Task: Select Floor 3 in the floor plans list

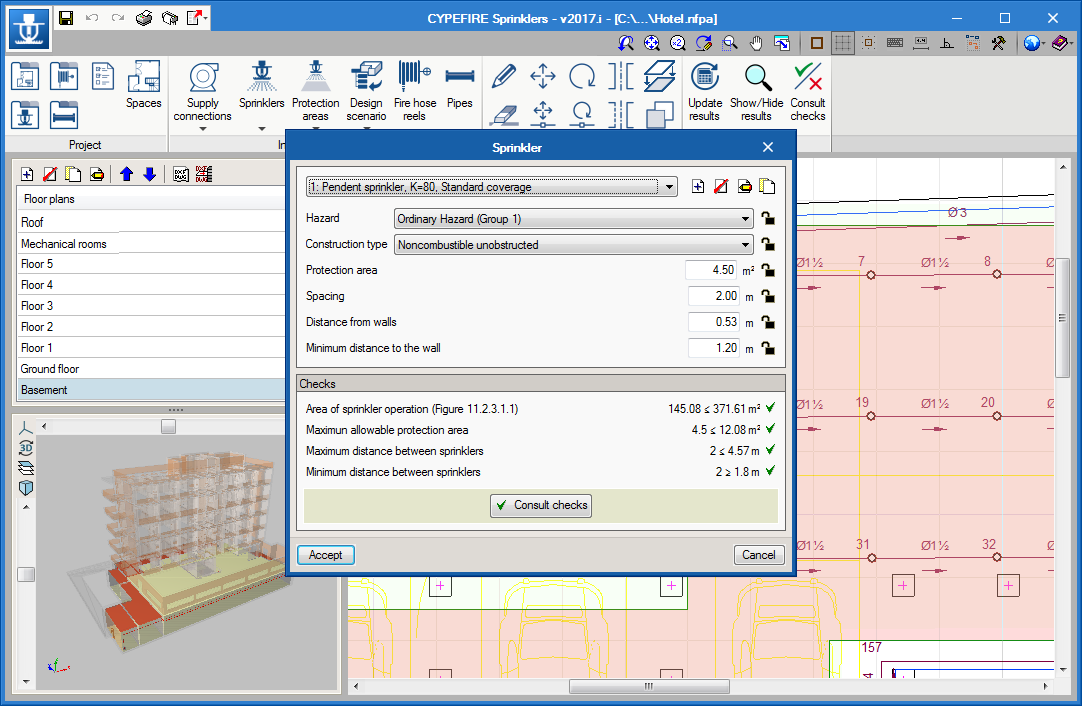Action: coord(150,306)
